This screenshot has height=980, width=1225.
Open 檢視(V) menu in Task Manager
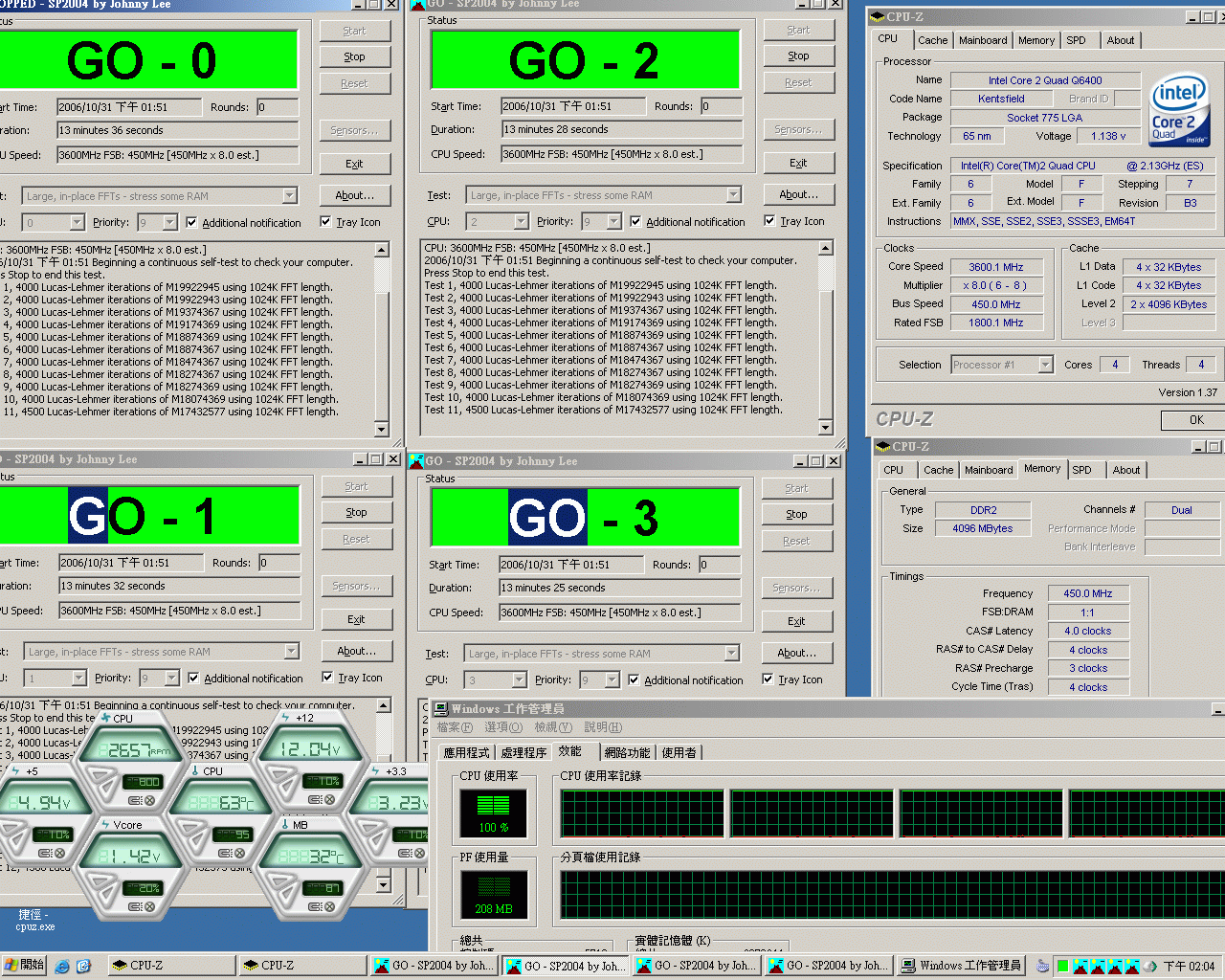pos(554,727)
